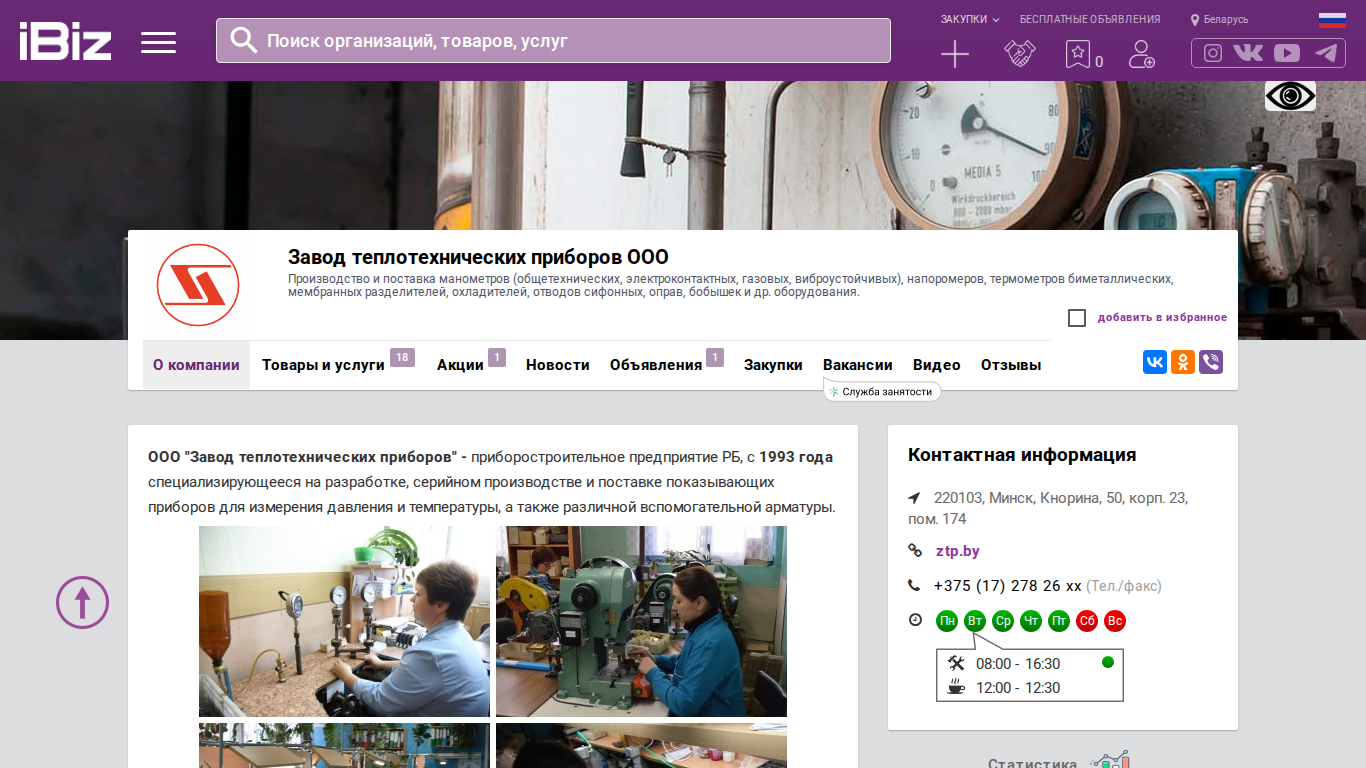Open iBiz Telegram channel icon
The width and height of the screenshot is (1366, 768).
pyautogui.click(x=1326, y=53)
